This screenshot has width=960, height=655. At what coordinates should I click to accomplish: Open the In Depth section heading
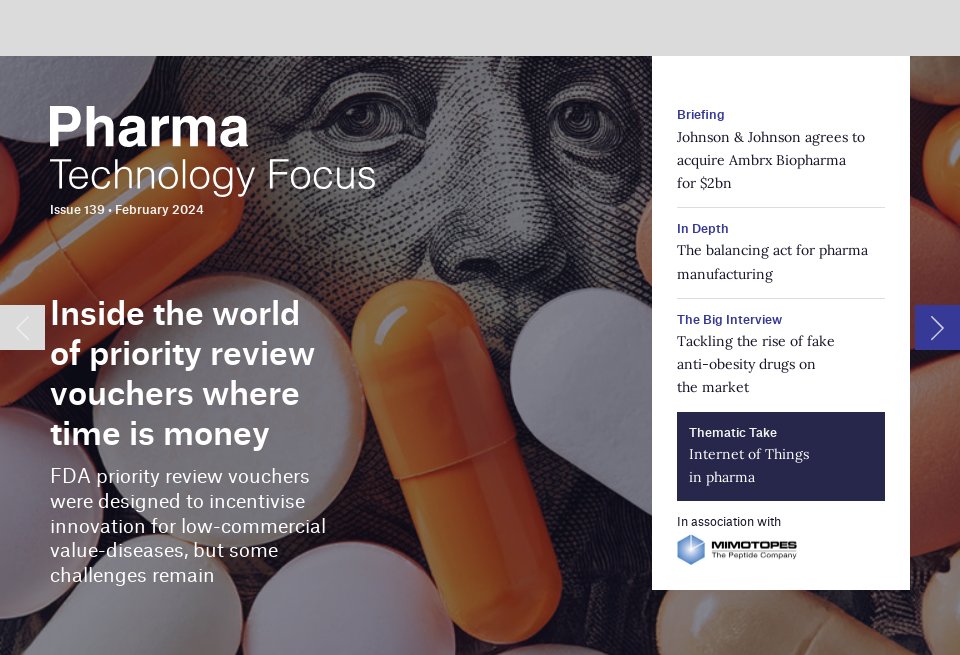702,228
